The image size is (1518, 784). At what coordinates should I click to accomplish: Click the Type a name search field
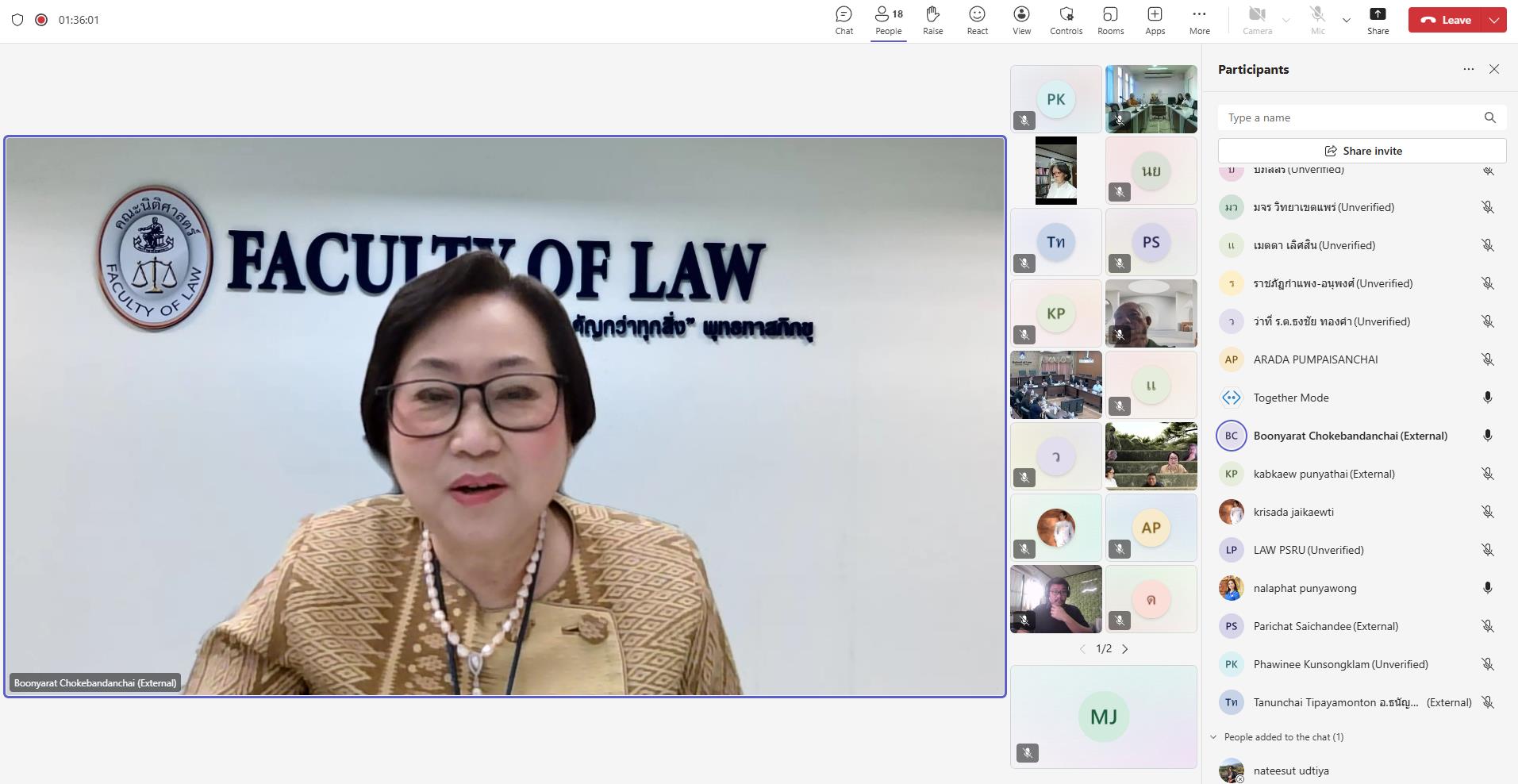coord(1362,117)
